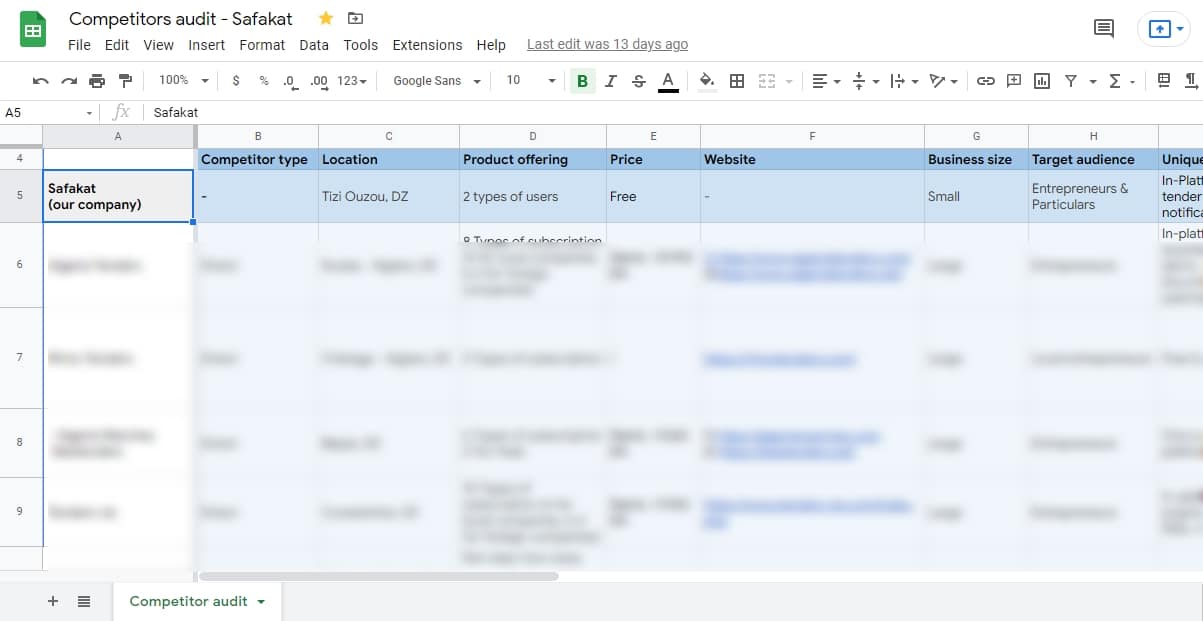Open the zoom 100% dropdown
Image resolution: width=1203 pixels, height=621 pixels.
click(x=183, y=81)
